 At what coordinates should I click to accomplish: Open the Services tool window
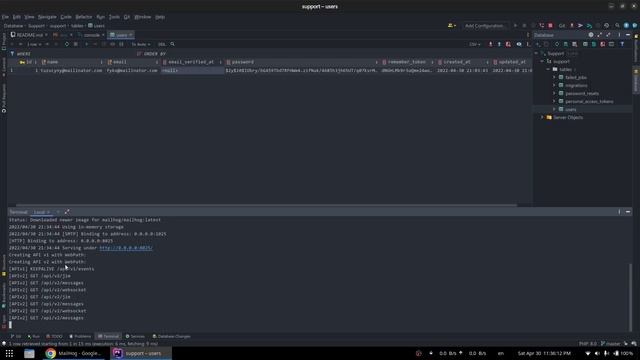click(135, 336)
